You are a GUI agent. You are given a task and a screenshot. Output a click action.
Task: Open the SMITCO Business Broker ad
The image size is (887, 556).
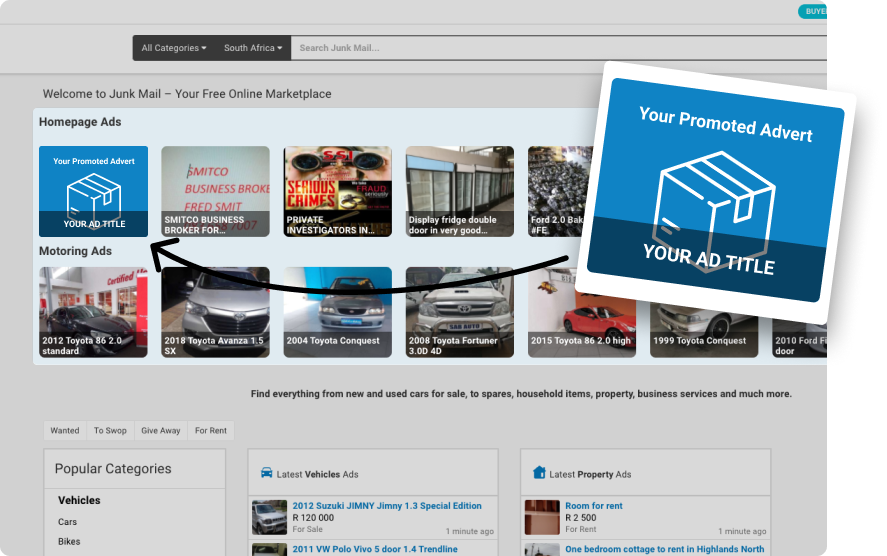tap(216, 191)
